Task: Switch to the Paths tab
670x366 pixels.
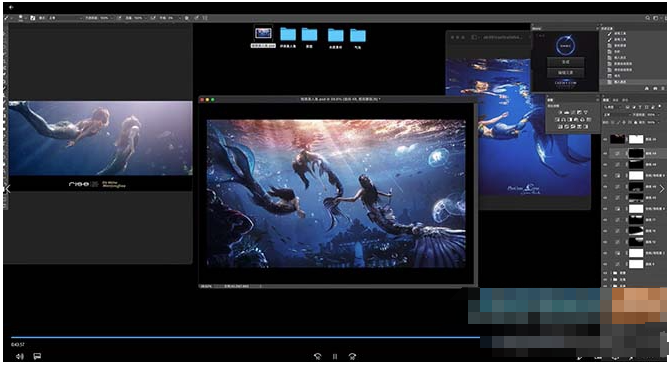Action: click(x=625, y=100)
